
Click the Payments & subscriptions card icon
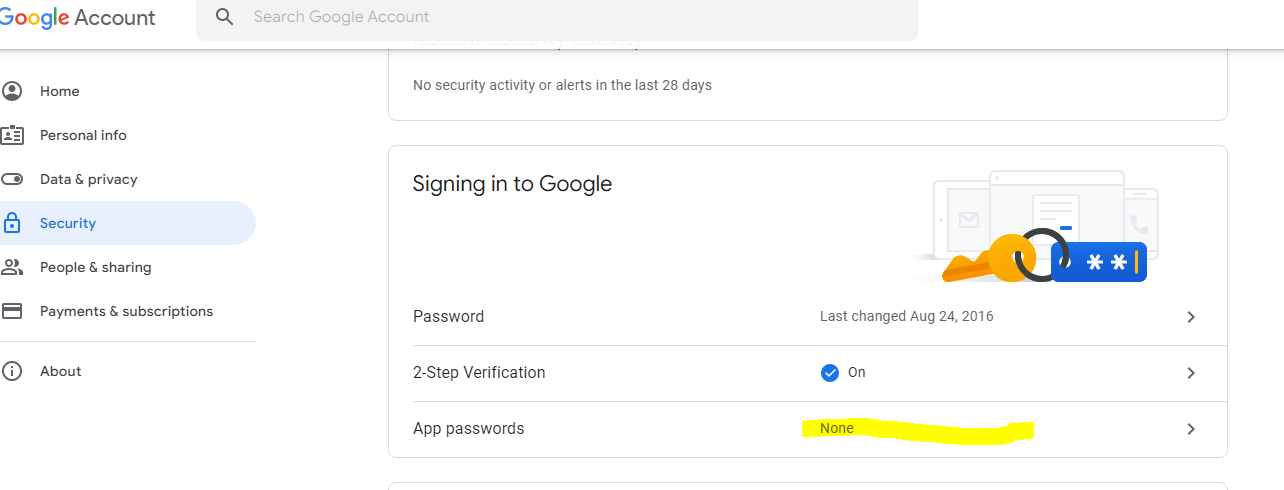click(x=12, y=311)
